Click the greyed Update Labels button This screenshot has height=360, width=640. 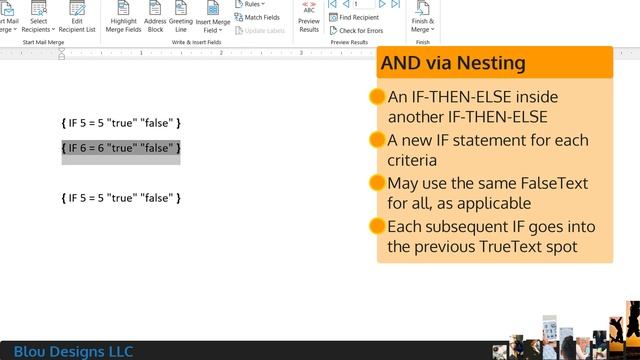[260, 31]
